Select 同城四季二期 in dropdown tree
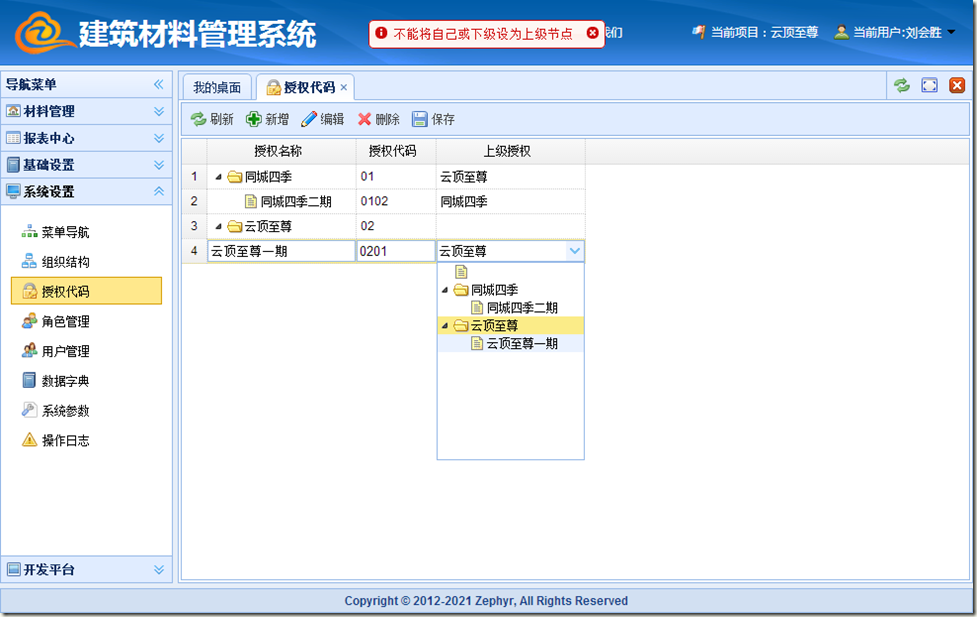This screenshot has width=977, height=617. [521, 308]
